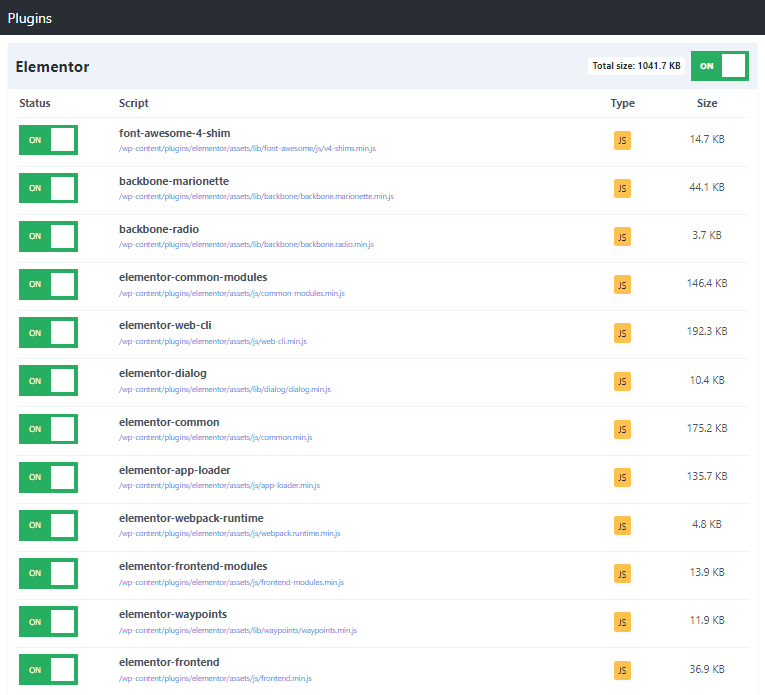Click the Size column header

click(707, 103)
